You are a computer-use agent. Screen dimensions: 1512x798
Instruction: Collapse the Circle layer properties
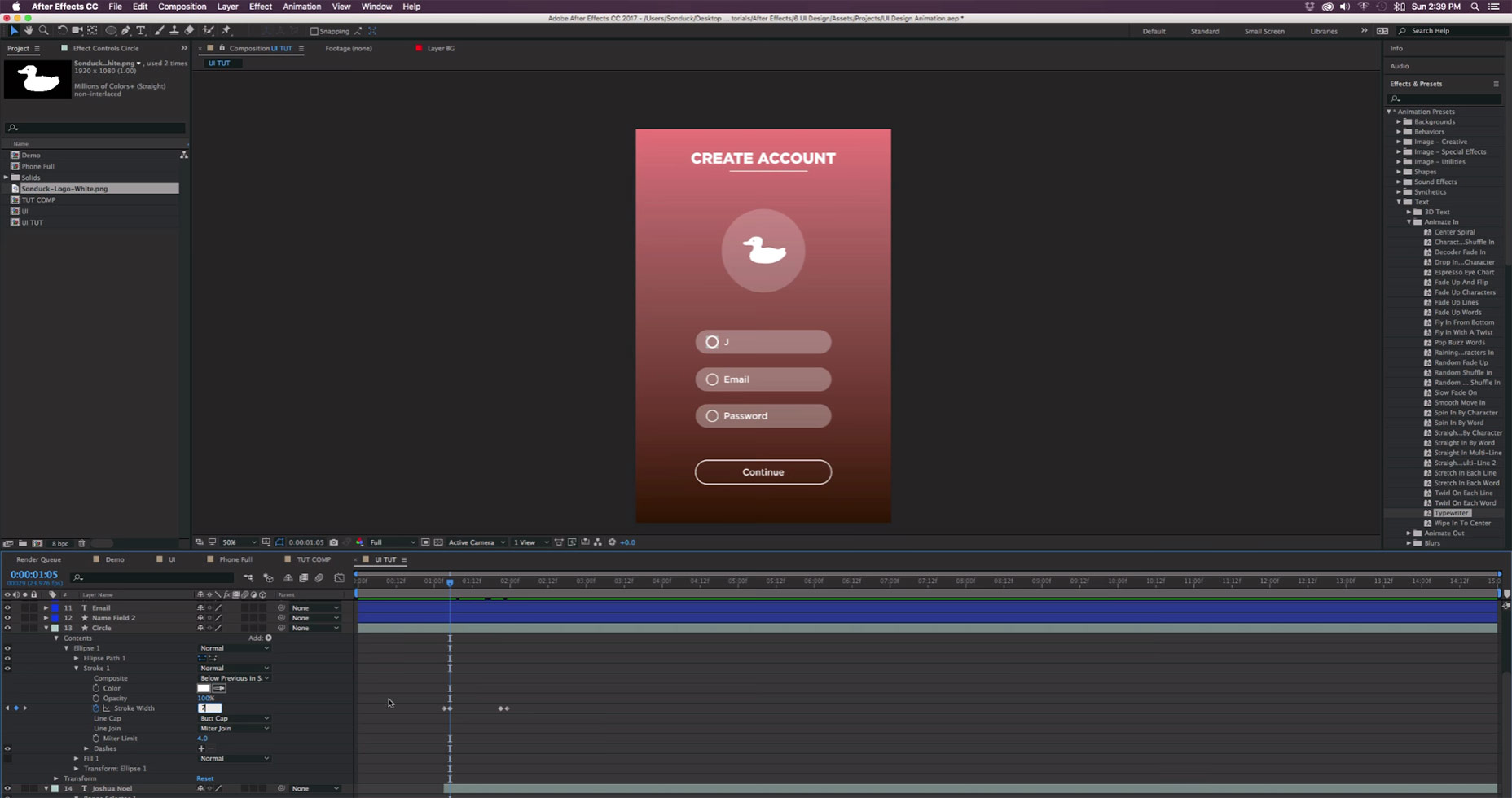click(x=46, y=628)
